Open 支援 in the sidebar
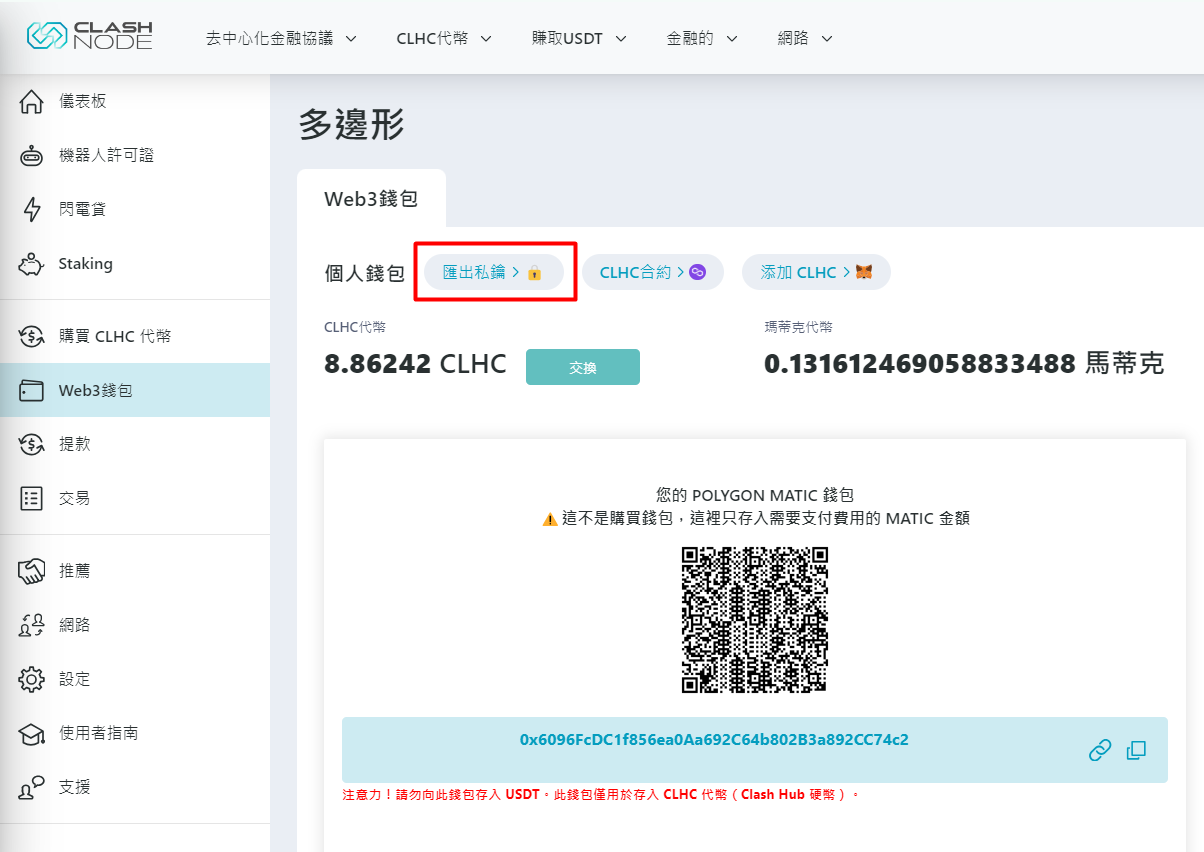Viewport: 1204px width, 852px height. 135,787
